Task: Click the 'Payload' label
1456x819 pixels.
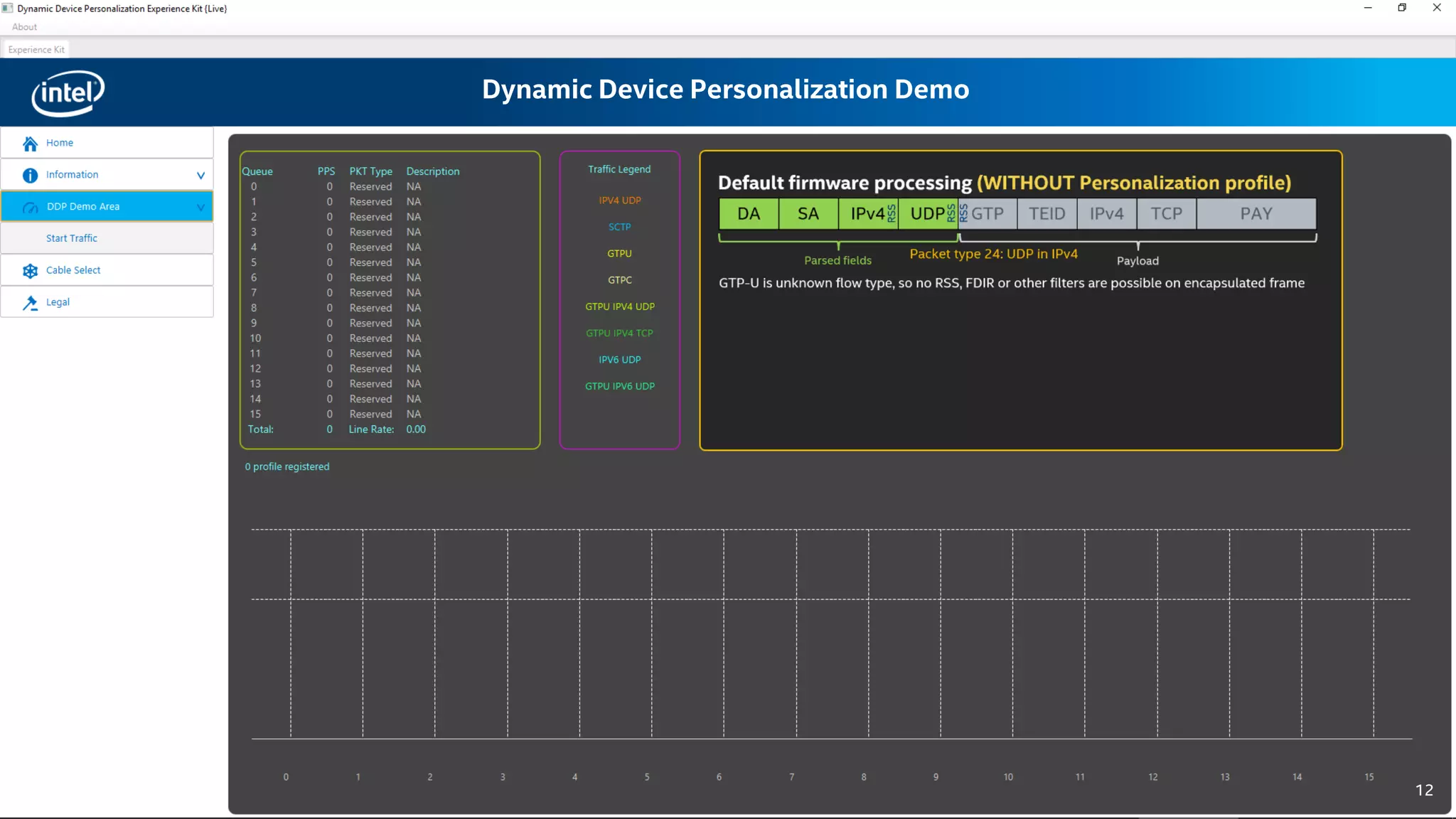Action: [x=1137, y=261]
